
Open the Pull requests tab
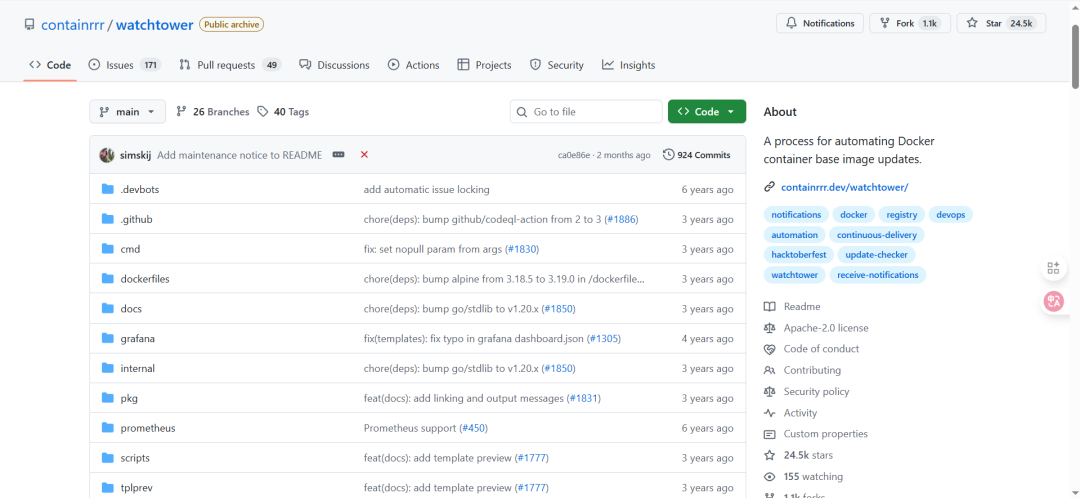point(230,65)
